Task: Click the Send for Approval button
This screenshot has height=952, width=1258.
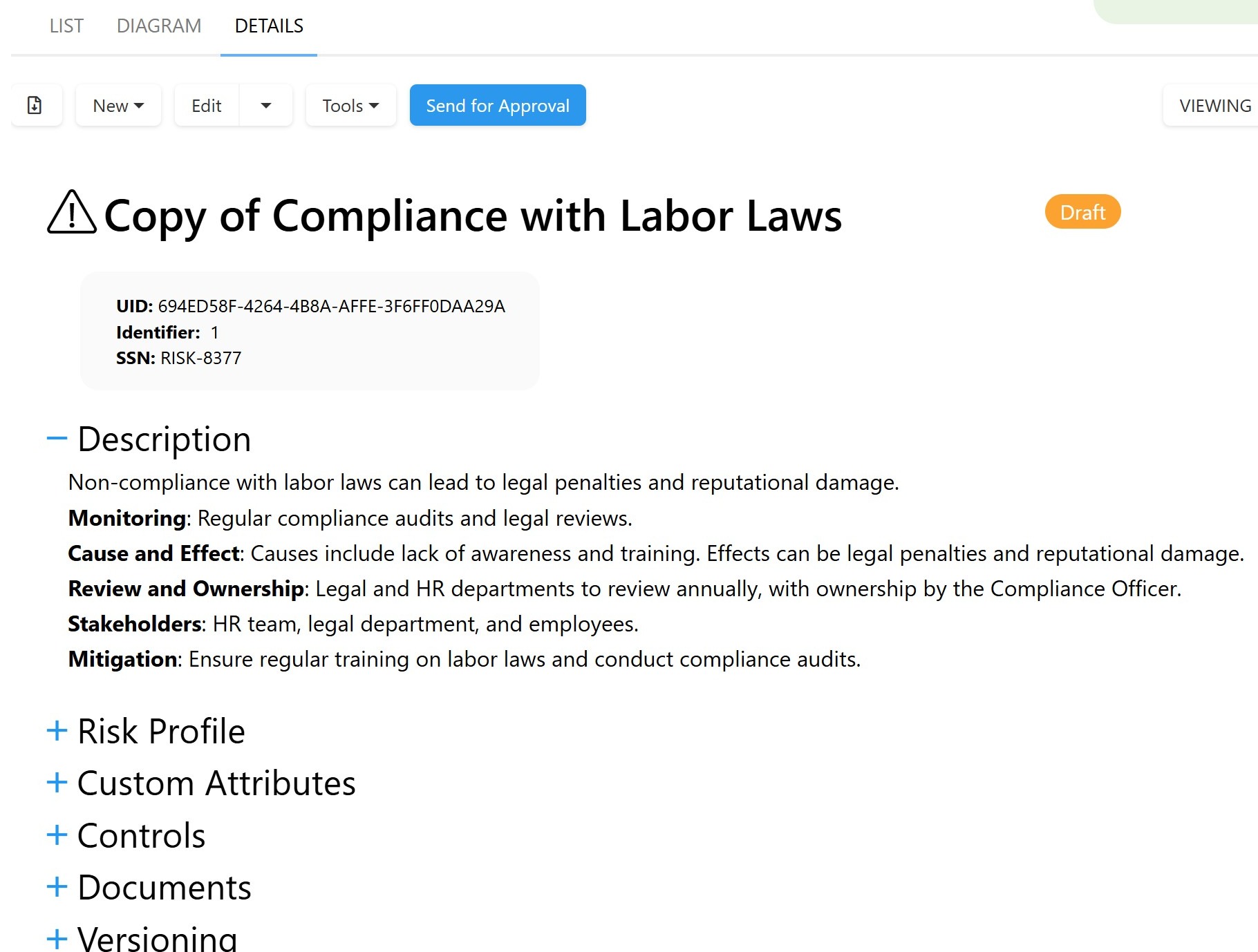Action: tap(498, 106)
